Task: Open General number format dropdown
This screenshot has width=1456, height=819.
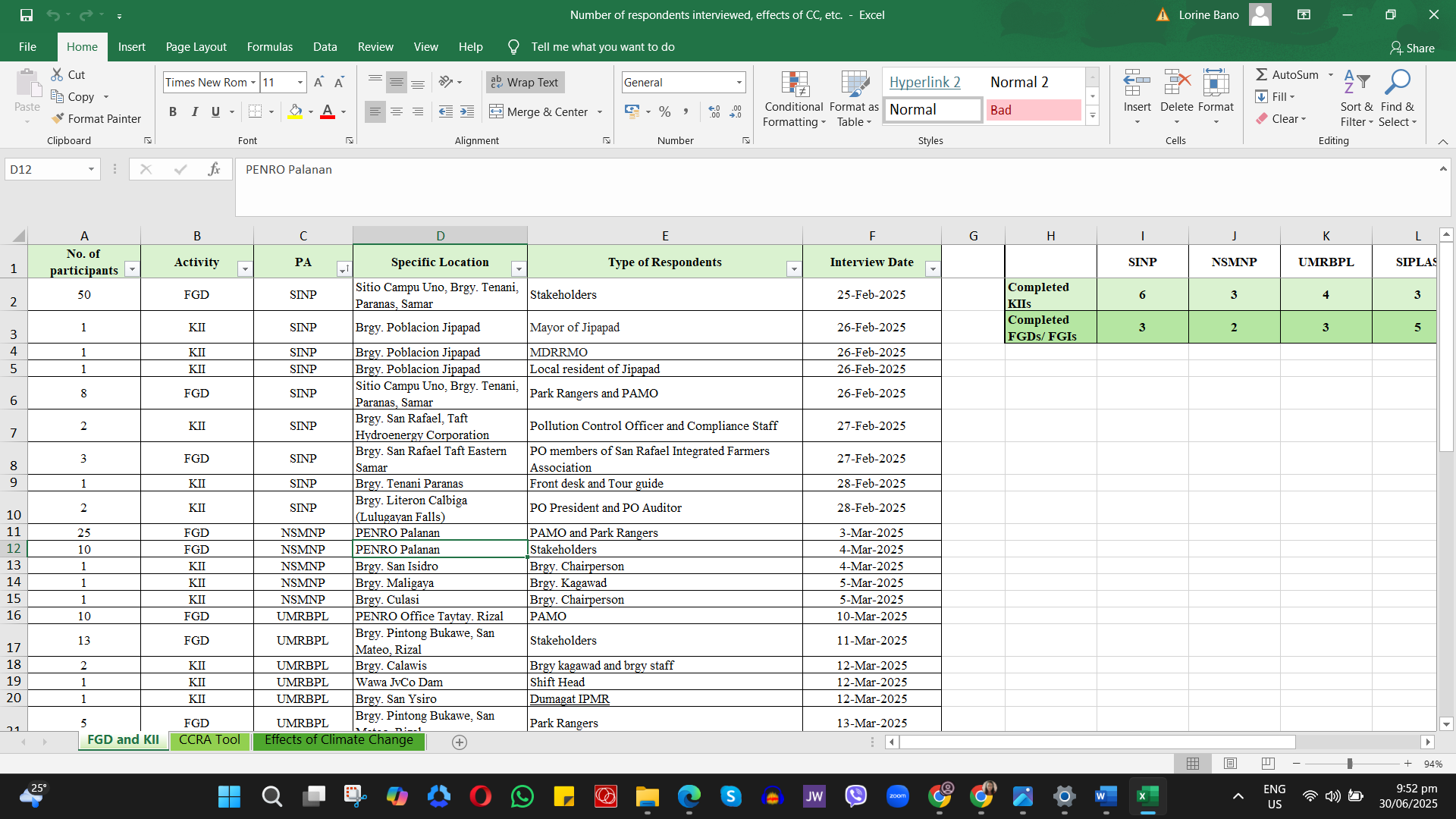Action: pyautogui.click(x=739, y=83)
